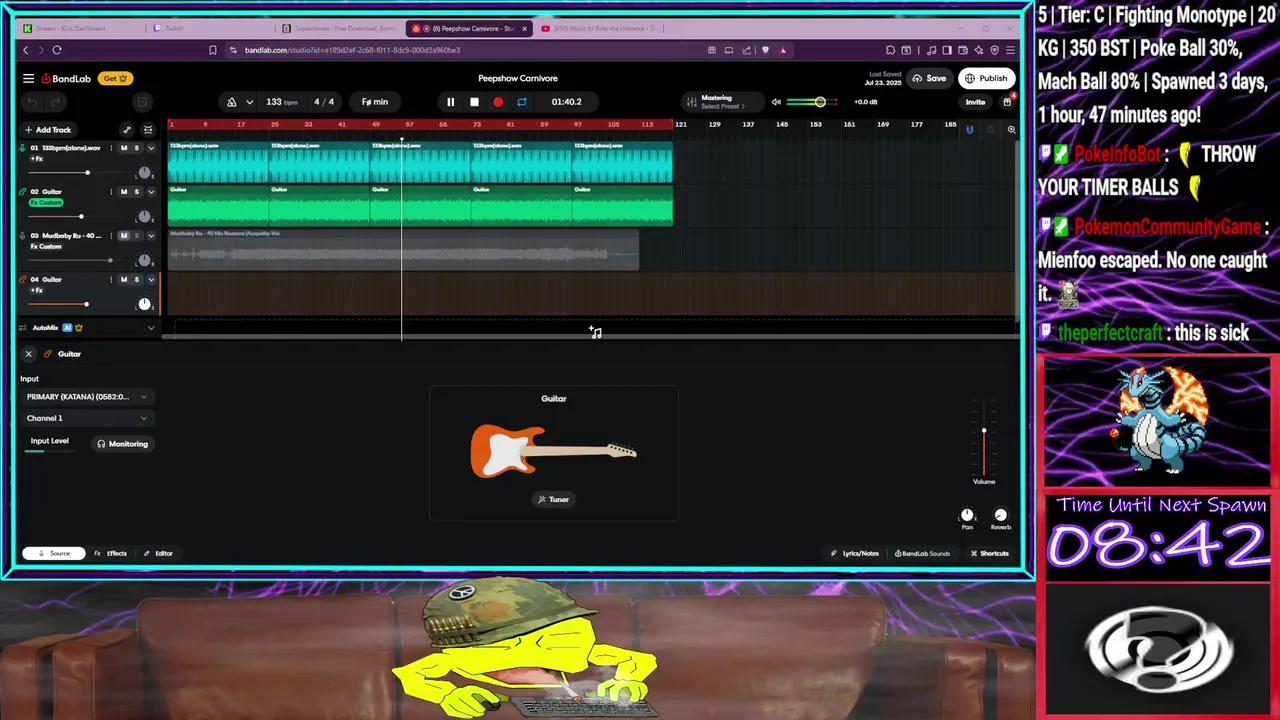The width and height of the screenshot is (1280, 720).
Task: Open the metronome options dropdown arrow
Action: click(x=249, y=102)
